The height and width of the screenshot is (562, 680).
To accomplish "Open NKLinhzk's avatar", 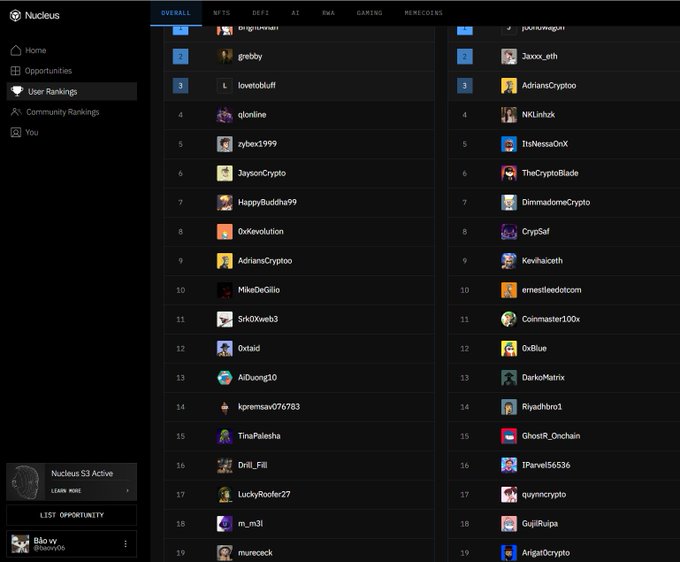I will (509, 114).
